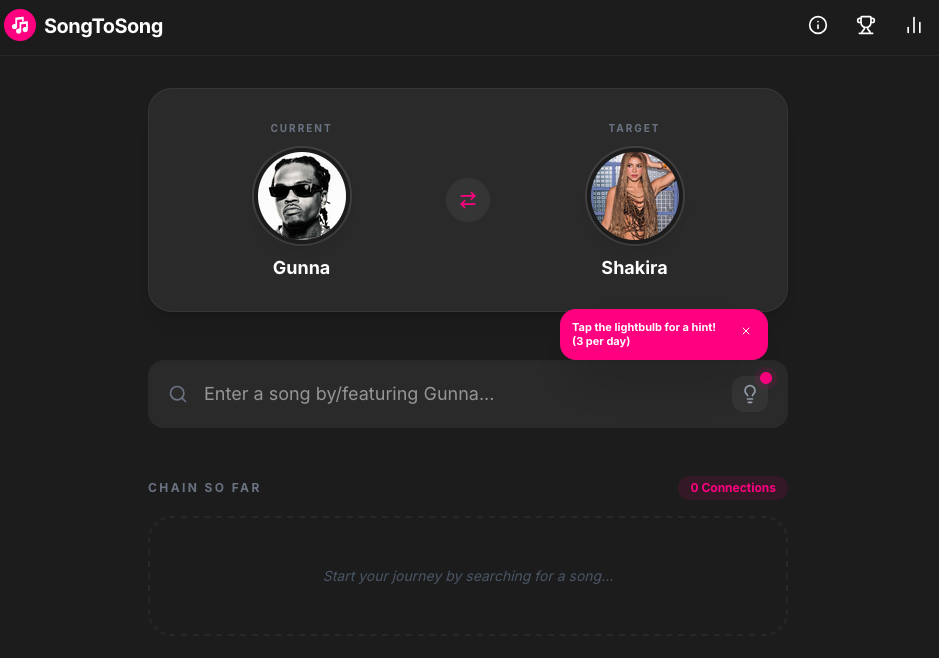
Task: Click the Gunna artist name label
Action: coord(301,267)
